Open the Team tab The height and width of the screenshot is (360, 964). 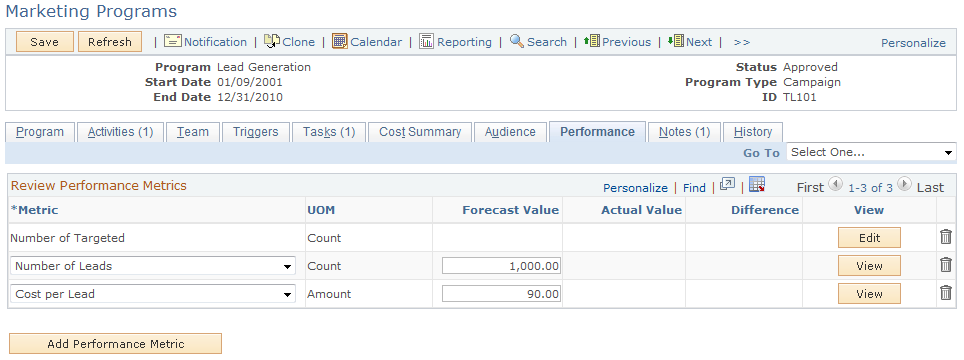tap(193, 132)
